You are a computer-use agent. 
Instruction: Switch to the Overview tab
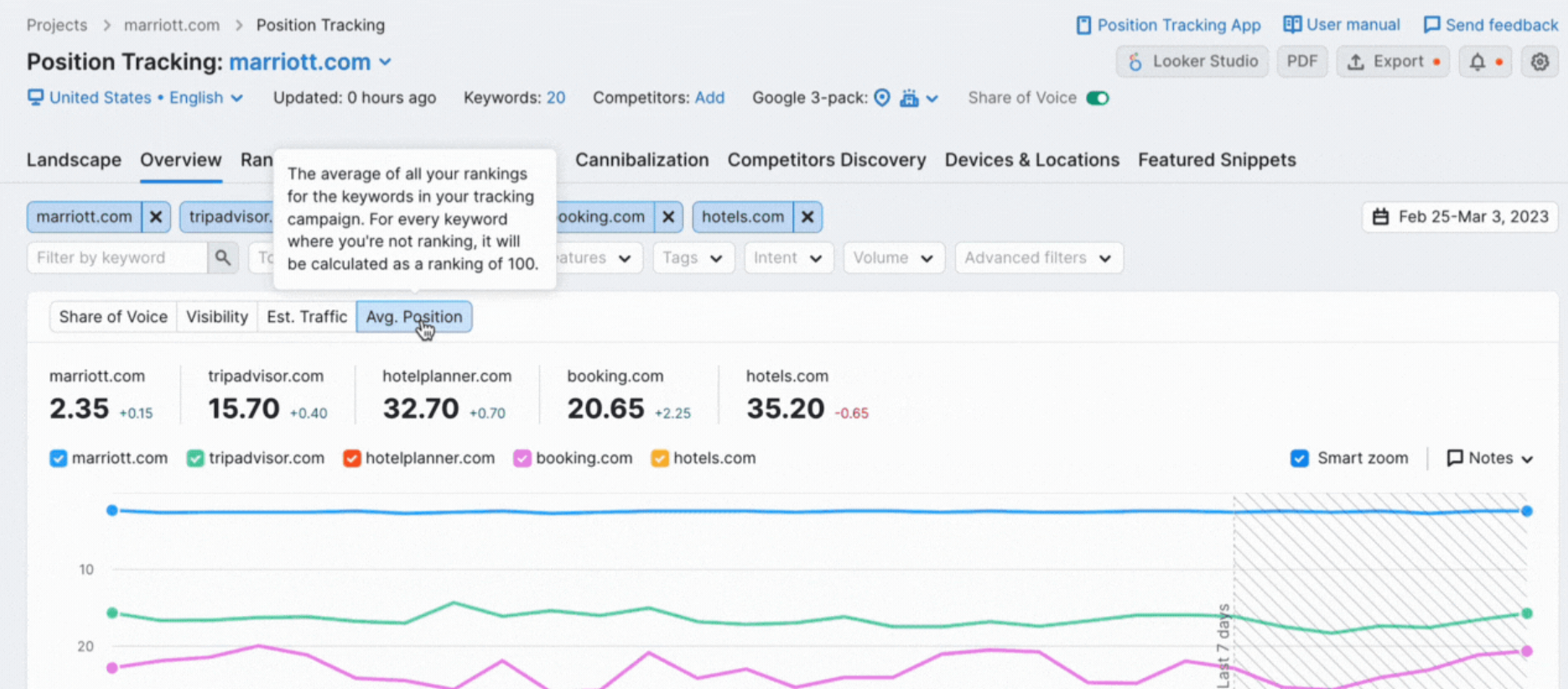(181, 159)
